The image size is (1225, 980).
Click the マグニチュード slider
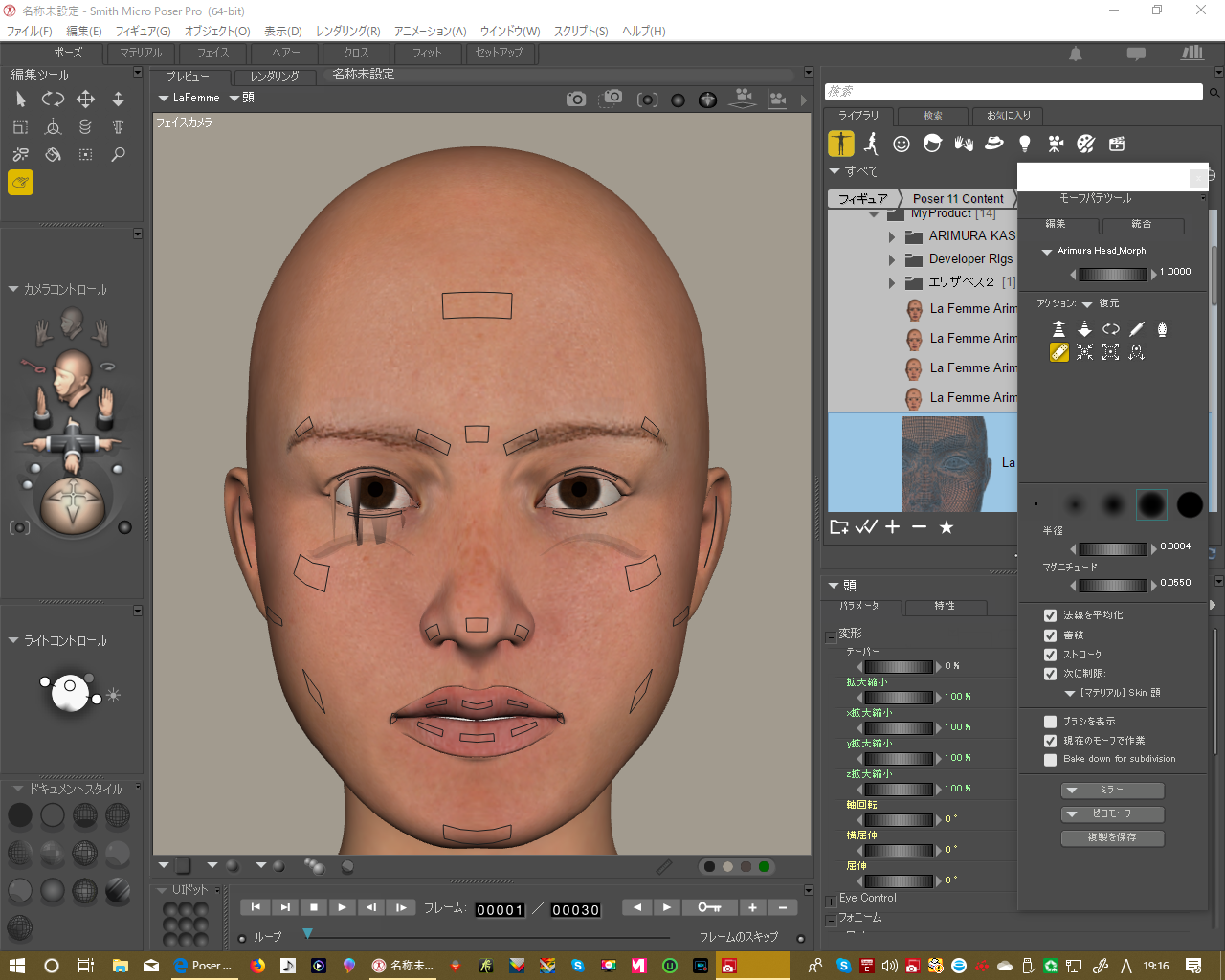tap(1113, 585)
